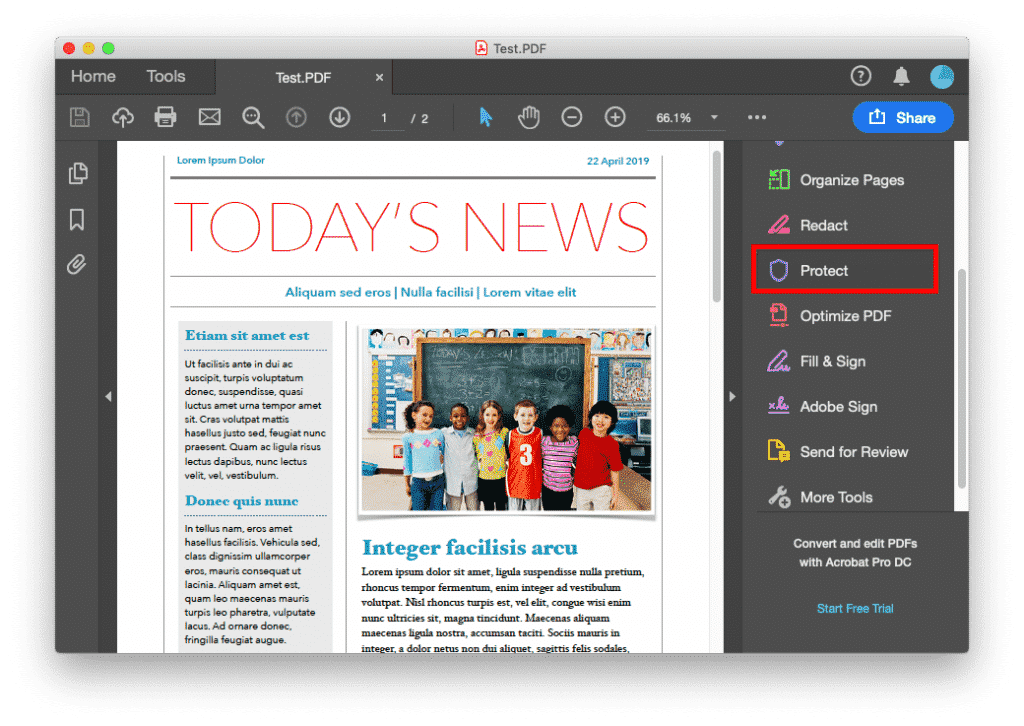Image resolution: width=1024 pixels, height=726 pixels.
Task: Click the envelope email icon
Action: click(209, 118)
